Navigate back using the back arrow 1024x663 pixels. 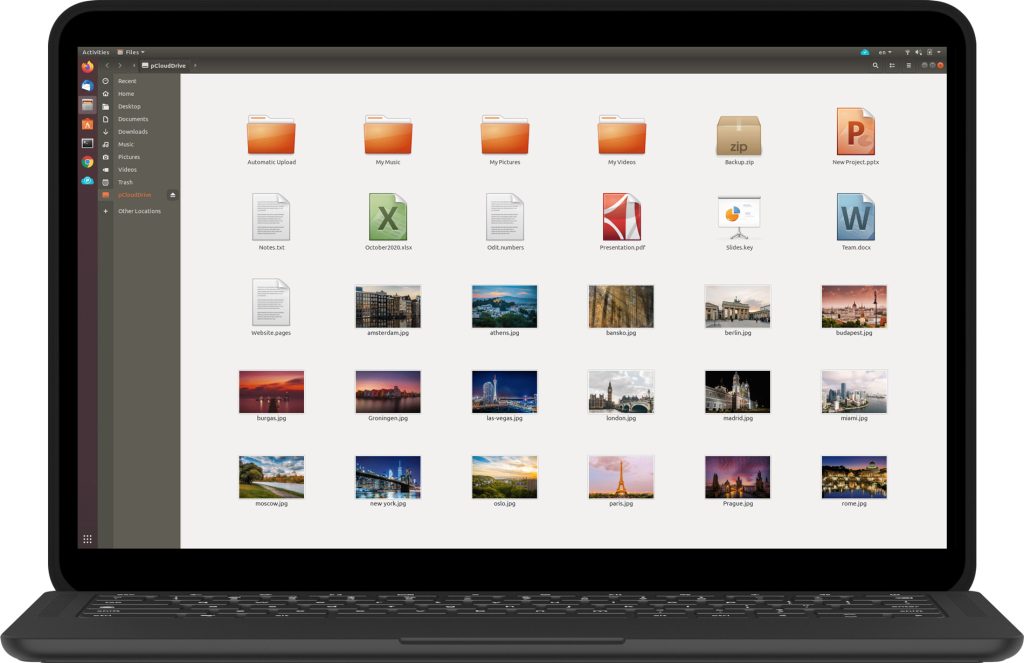click(x=106, y=66)
